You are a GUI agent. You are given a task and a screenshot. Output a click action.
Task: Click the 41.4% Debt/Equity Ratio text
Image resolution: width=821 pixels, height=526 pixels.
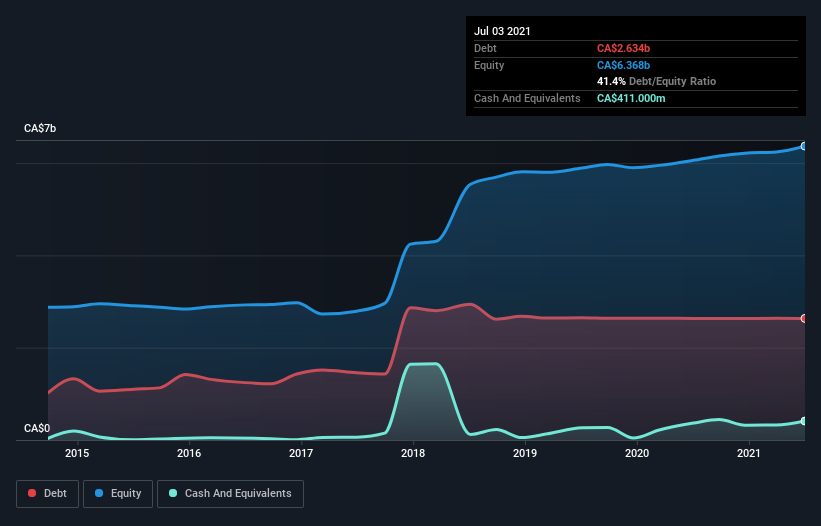click(x=656, y=81)
